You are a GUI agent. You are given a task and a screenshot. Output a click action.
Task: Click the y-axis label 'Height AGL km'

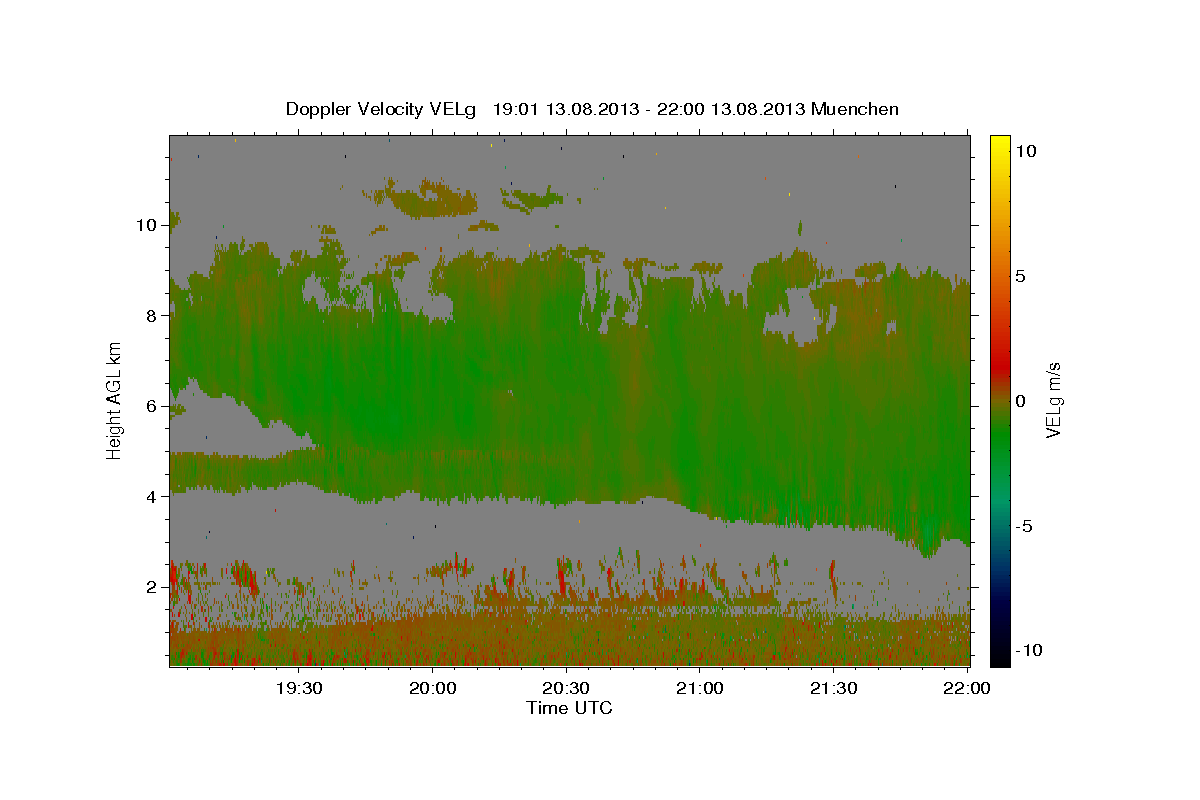tap(115, 400)
